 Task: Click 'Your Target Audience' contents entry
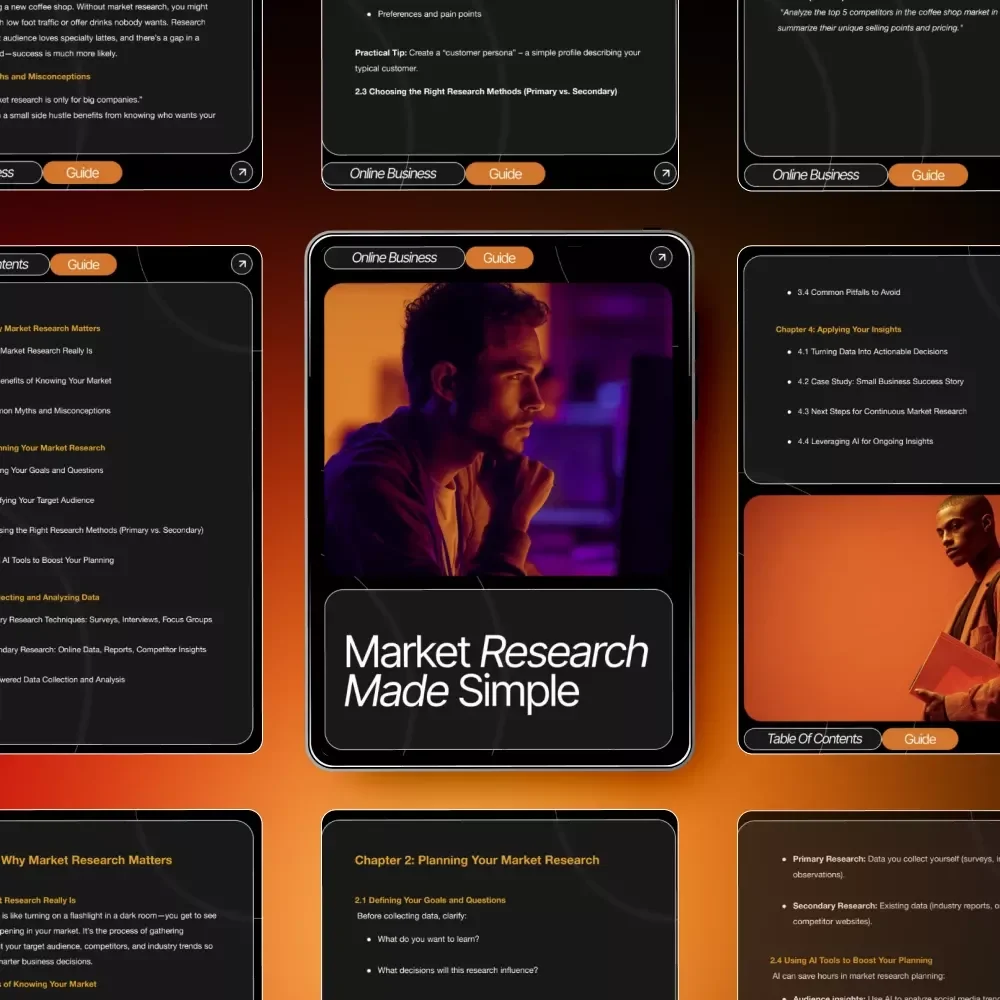coord(47,500)
